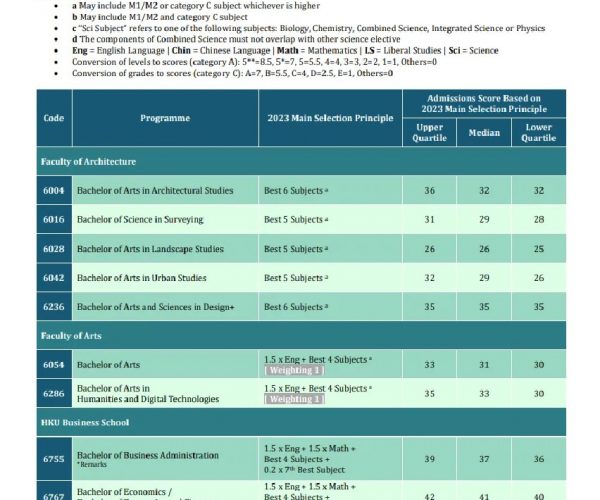This screenshot has width=600, height=500.
Task: Click Best 5 Subjects in row 6028
Action: tap(296, 249)
